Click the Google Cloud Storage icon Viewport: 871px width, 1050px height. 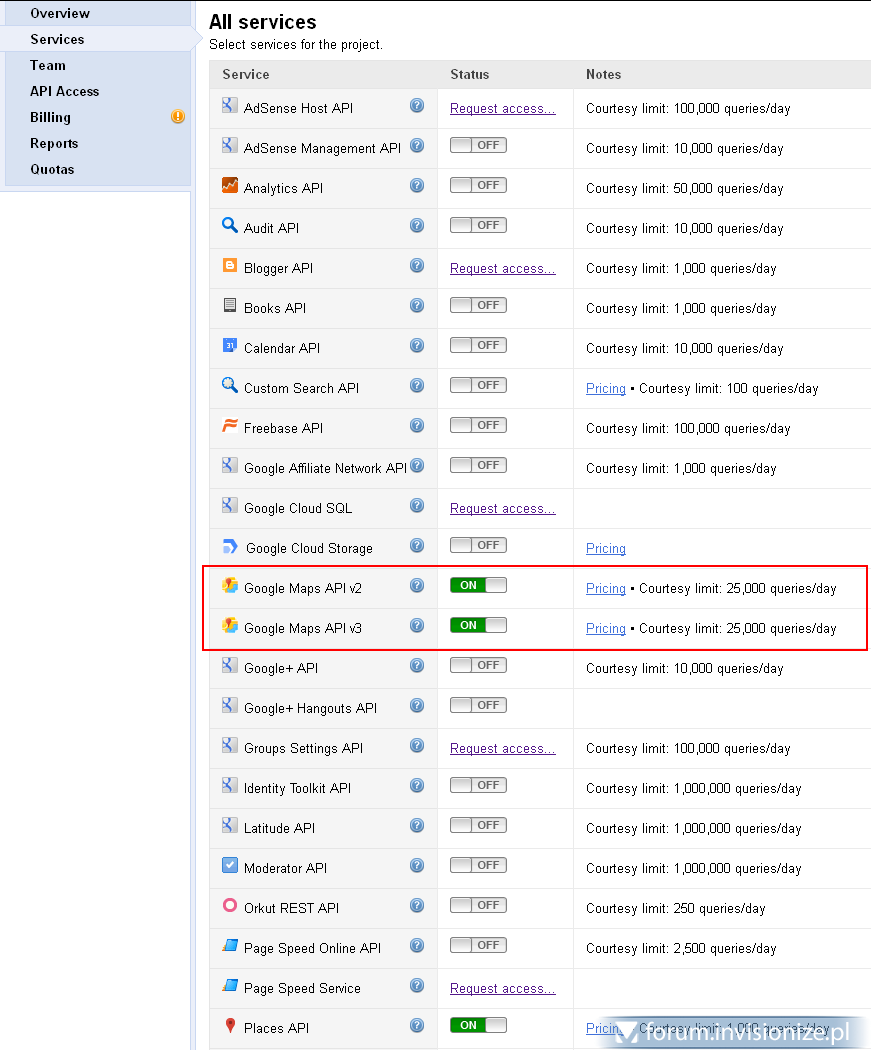point(229,546)
